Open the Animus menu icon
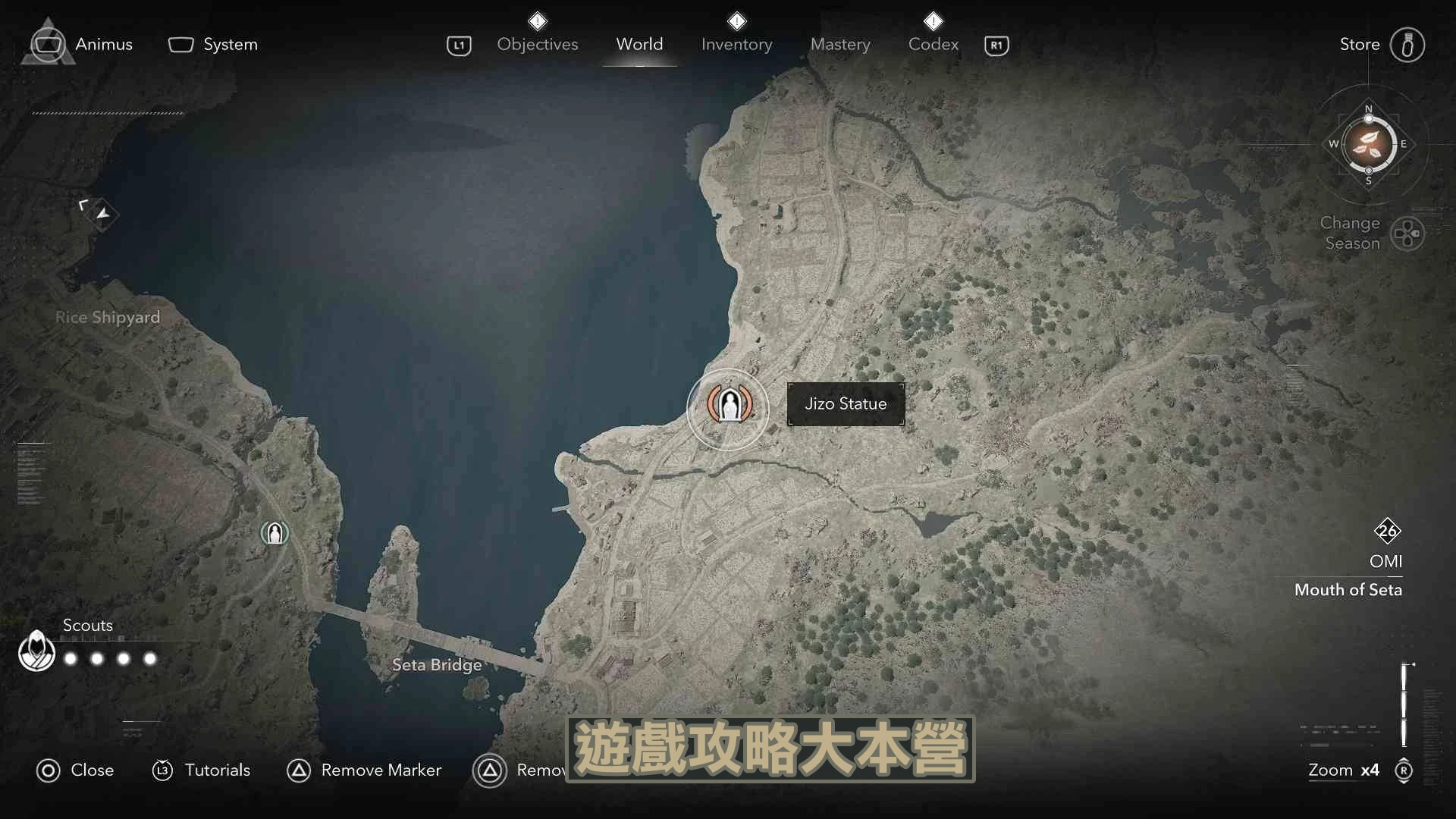This screenshot has width=1456, height=819. tap(48, 43)
